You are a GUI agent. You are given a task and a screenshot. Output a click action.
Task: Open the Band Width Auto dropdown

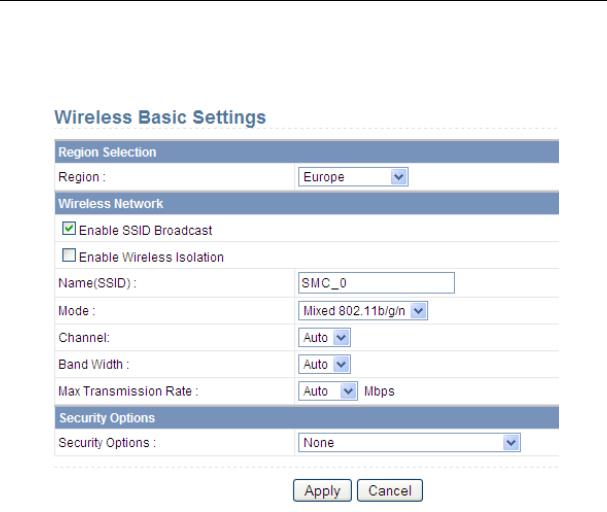(325, 365)
